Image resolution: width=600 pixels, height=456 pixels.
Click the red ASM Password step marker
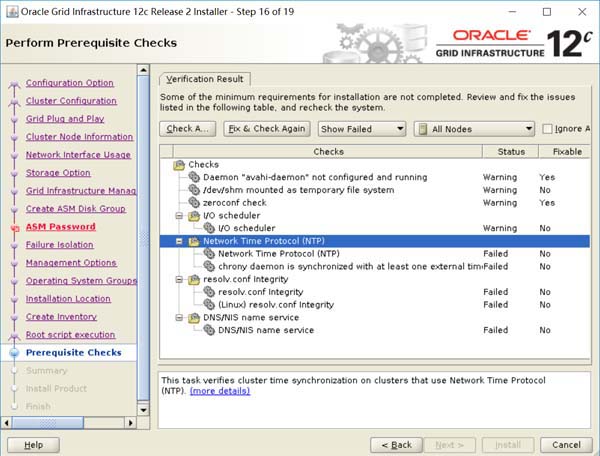point(15,228)
